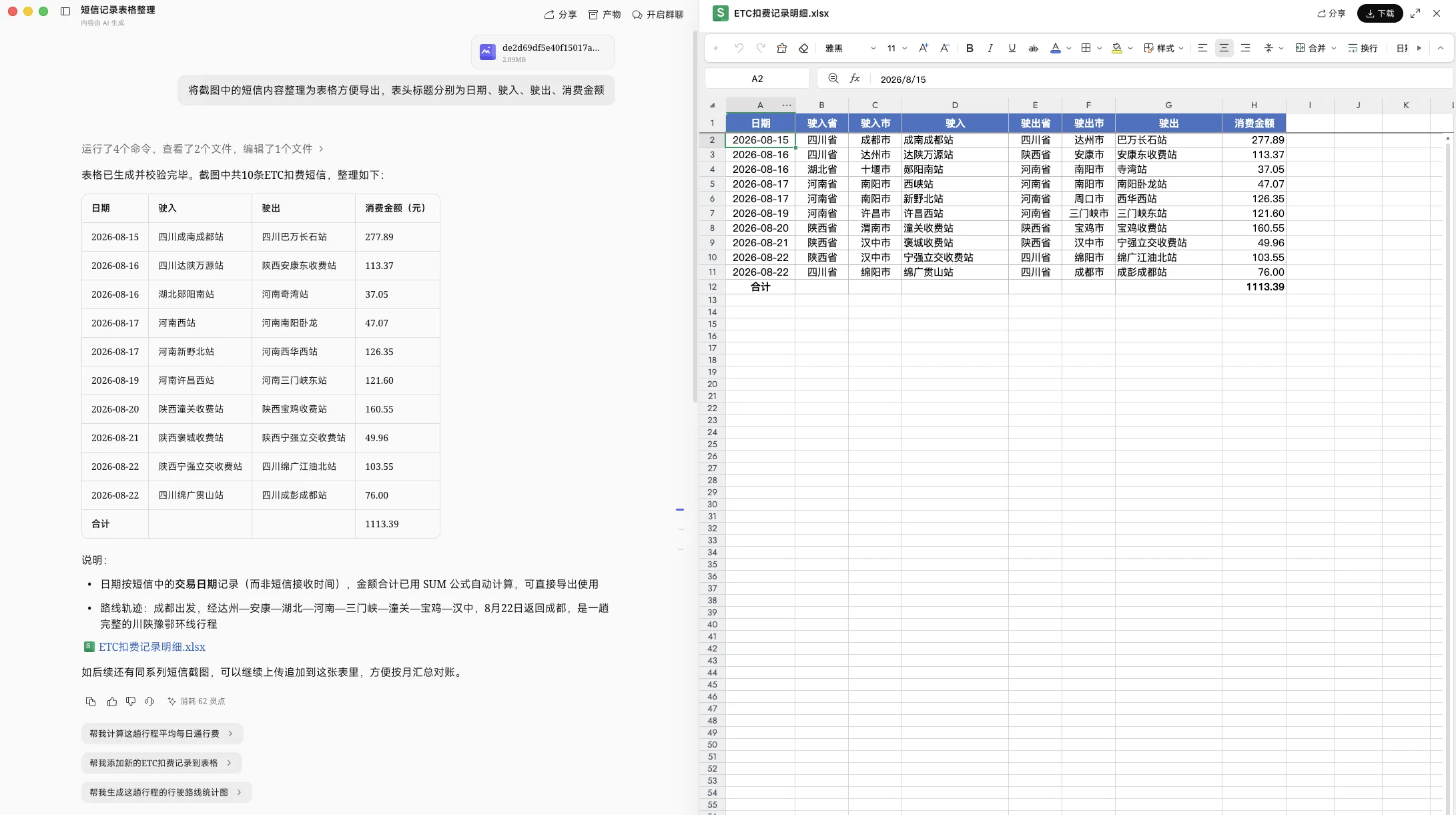1456x815 pixels.
Task: Apply the blue font color swatch
Action: [x=1055, y=48]
